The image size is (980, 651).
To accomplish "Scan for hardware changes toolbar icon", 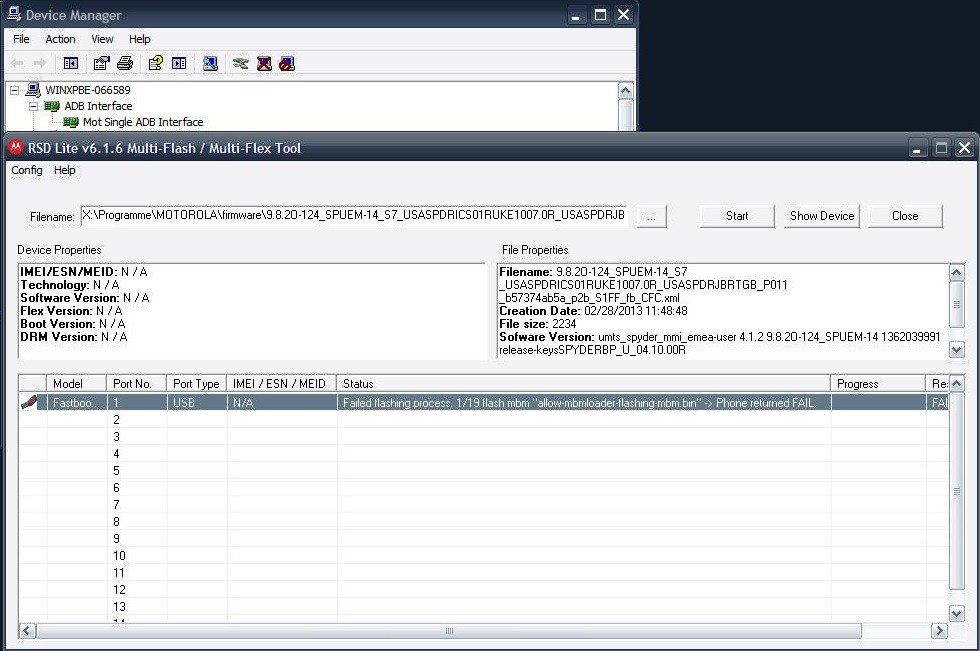I will point(210,63).
